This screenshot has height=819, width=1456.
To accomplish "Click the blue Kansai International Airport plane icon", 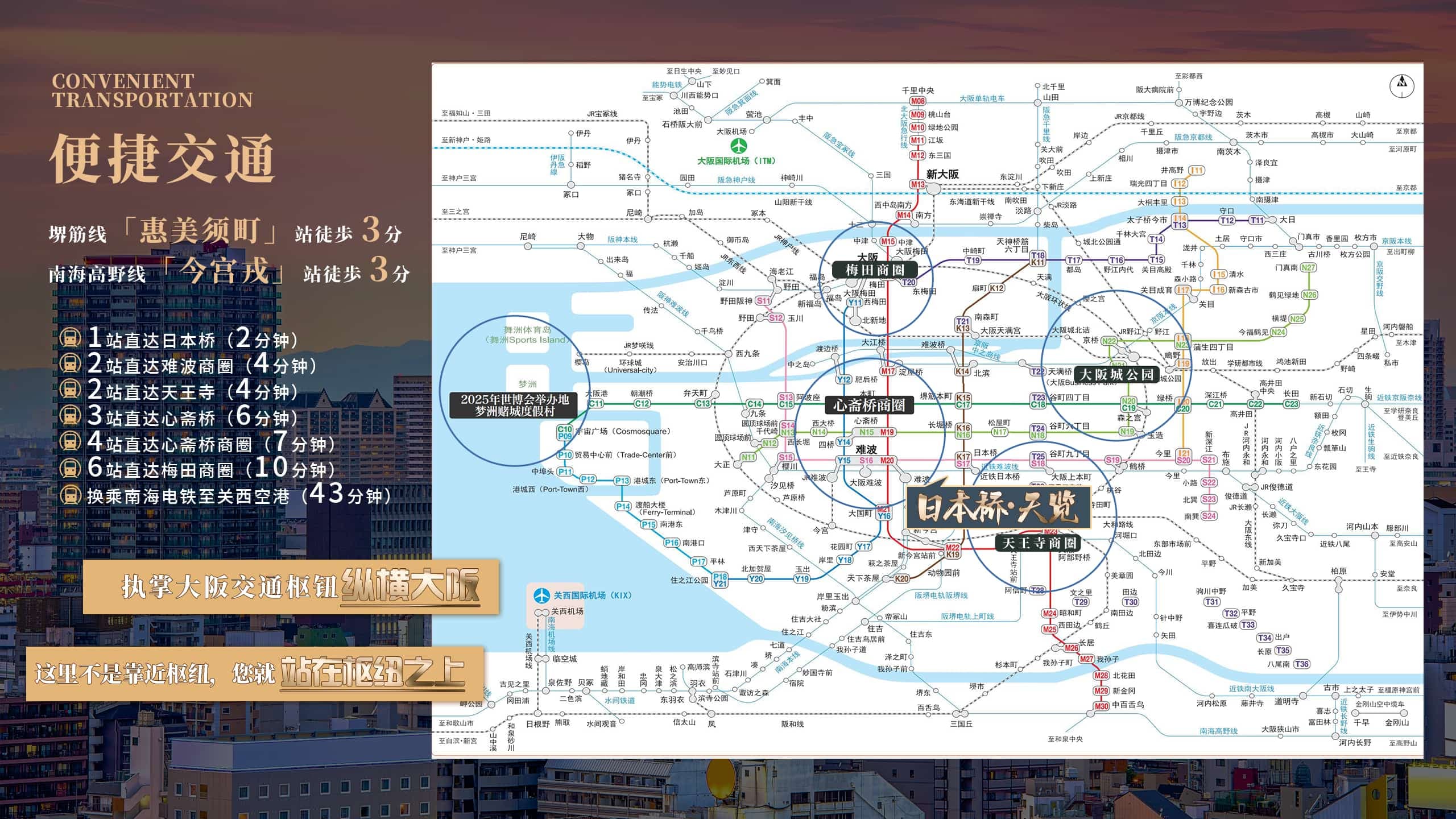I will (x=541, y=595).
